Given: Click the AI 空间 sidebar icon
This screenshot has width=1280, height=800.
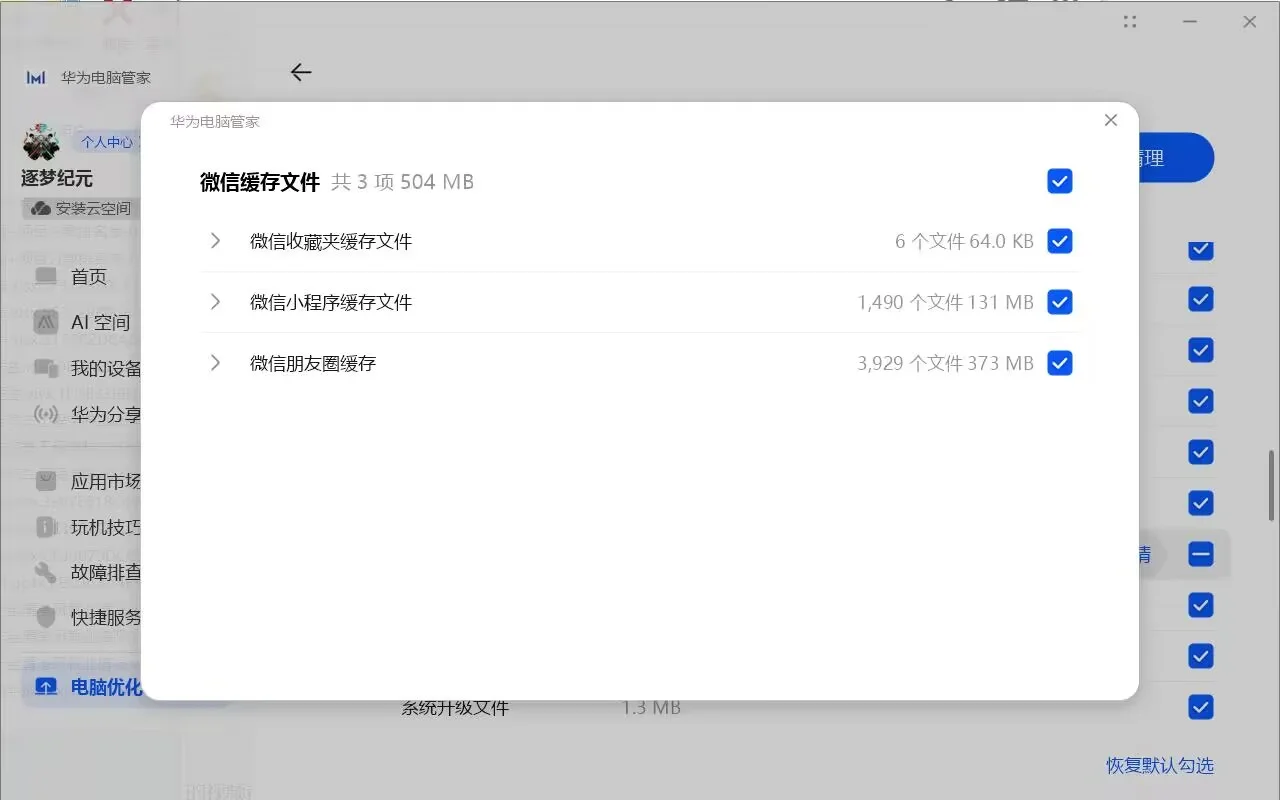Looking at the screenshot, I should tap(46, 322).
